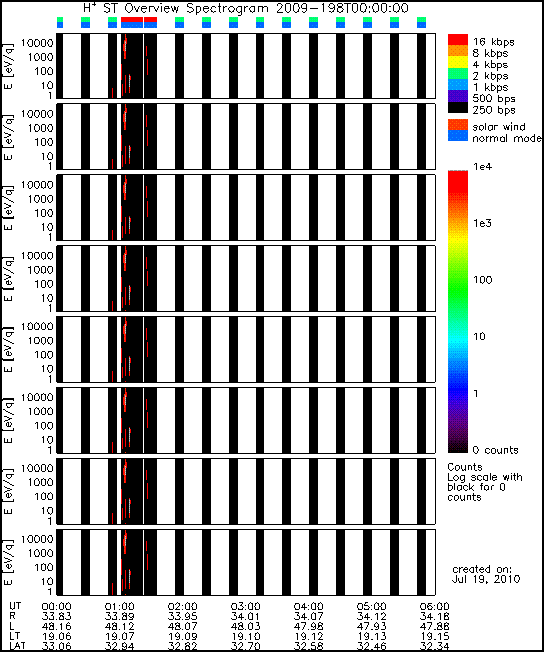Click the "LT" row label
Image resolution: width=544 pixels, height=652 pixels.
click(x=15, y=636)
